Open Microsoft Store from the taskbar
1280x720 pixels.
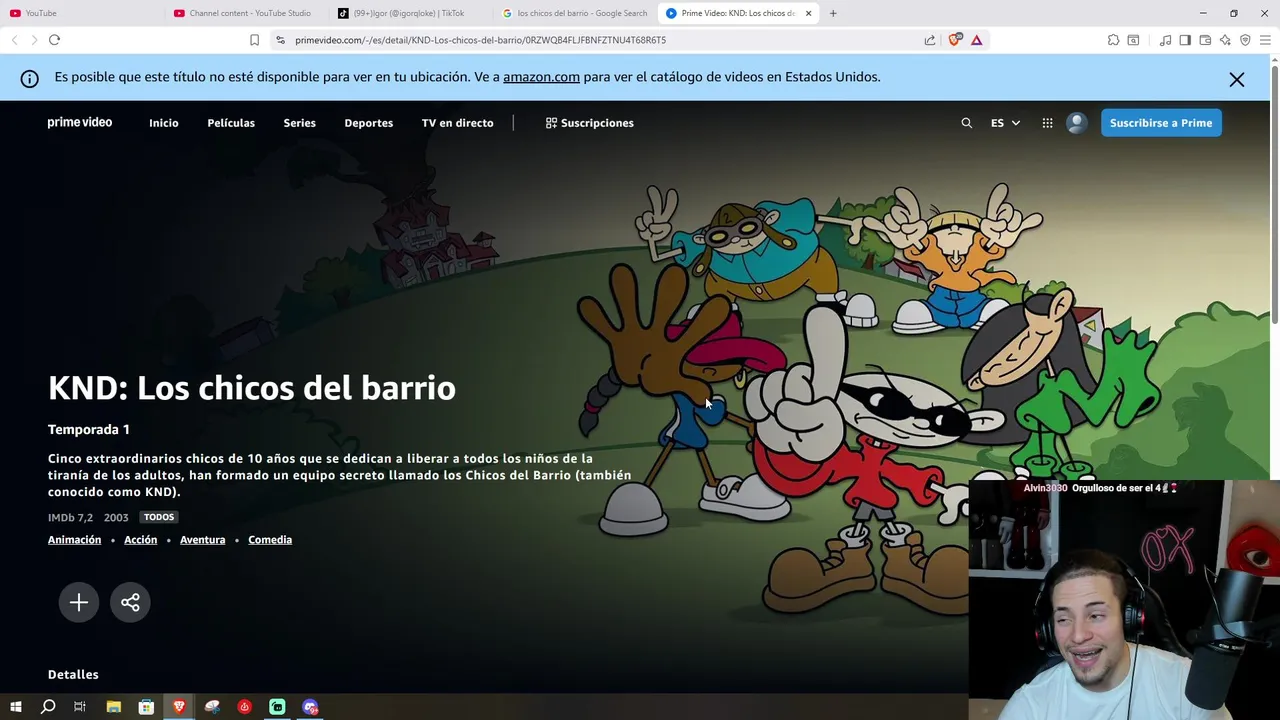coord(146,707)
